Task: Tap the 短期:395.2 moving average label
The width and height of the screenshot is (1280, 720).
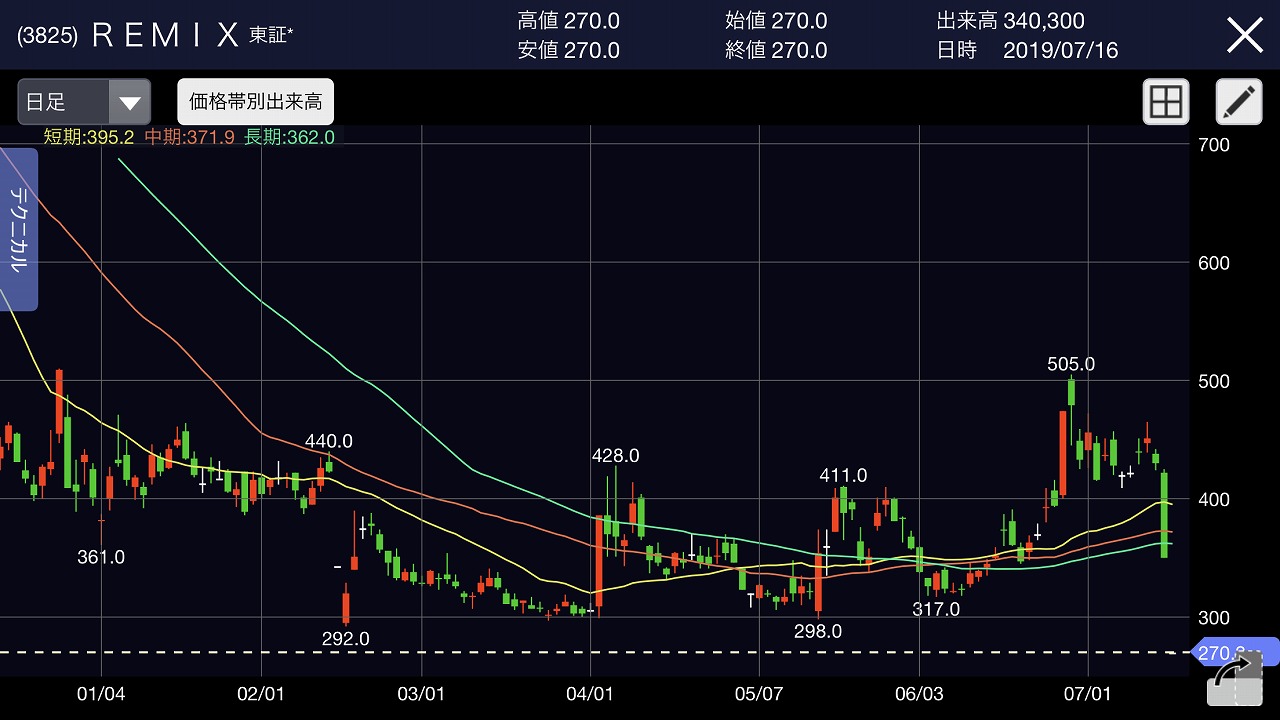Action: pyautogui.click(x=91, y=137)
